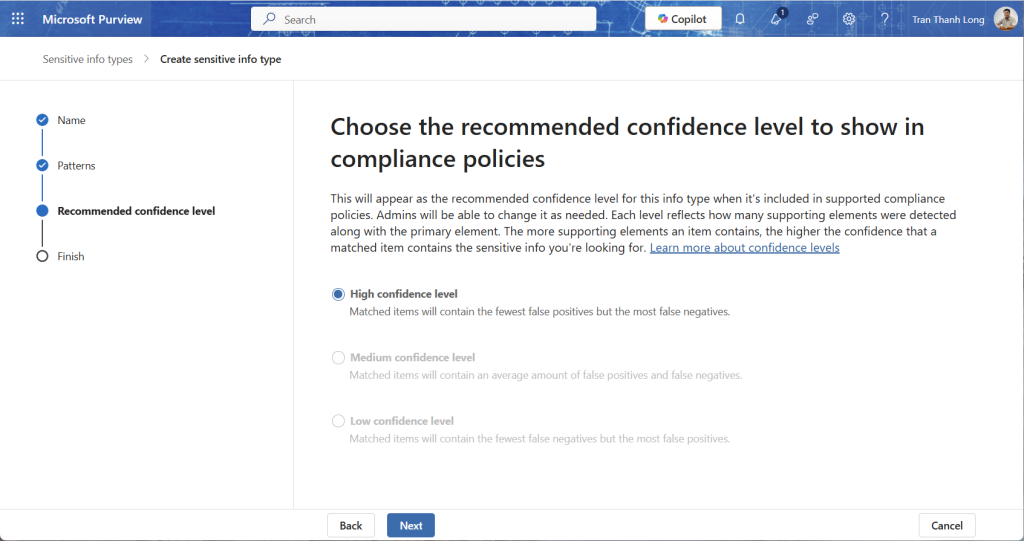Viewport: 1024px width, 541px height.
Task: Click the community connections icon in header
Action: pyautogui.click(x=812, y=19)
